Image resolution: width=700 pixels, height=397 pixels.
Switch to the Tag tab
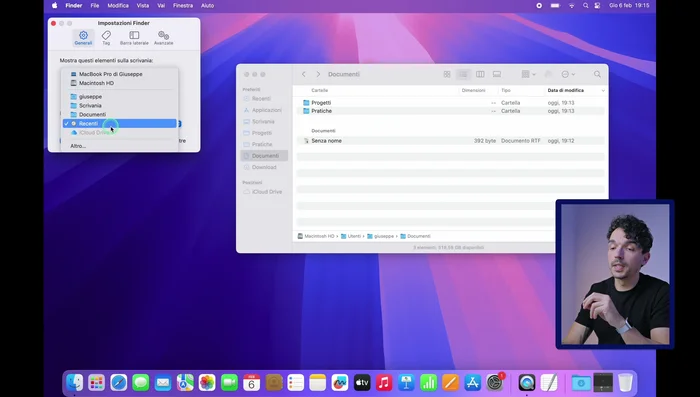[106, 38]
